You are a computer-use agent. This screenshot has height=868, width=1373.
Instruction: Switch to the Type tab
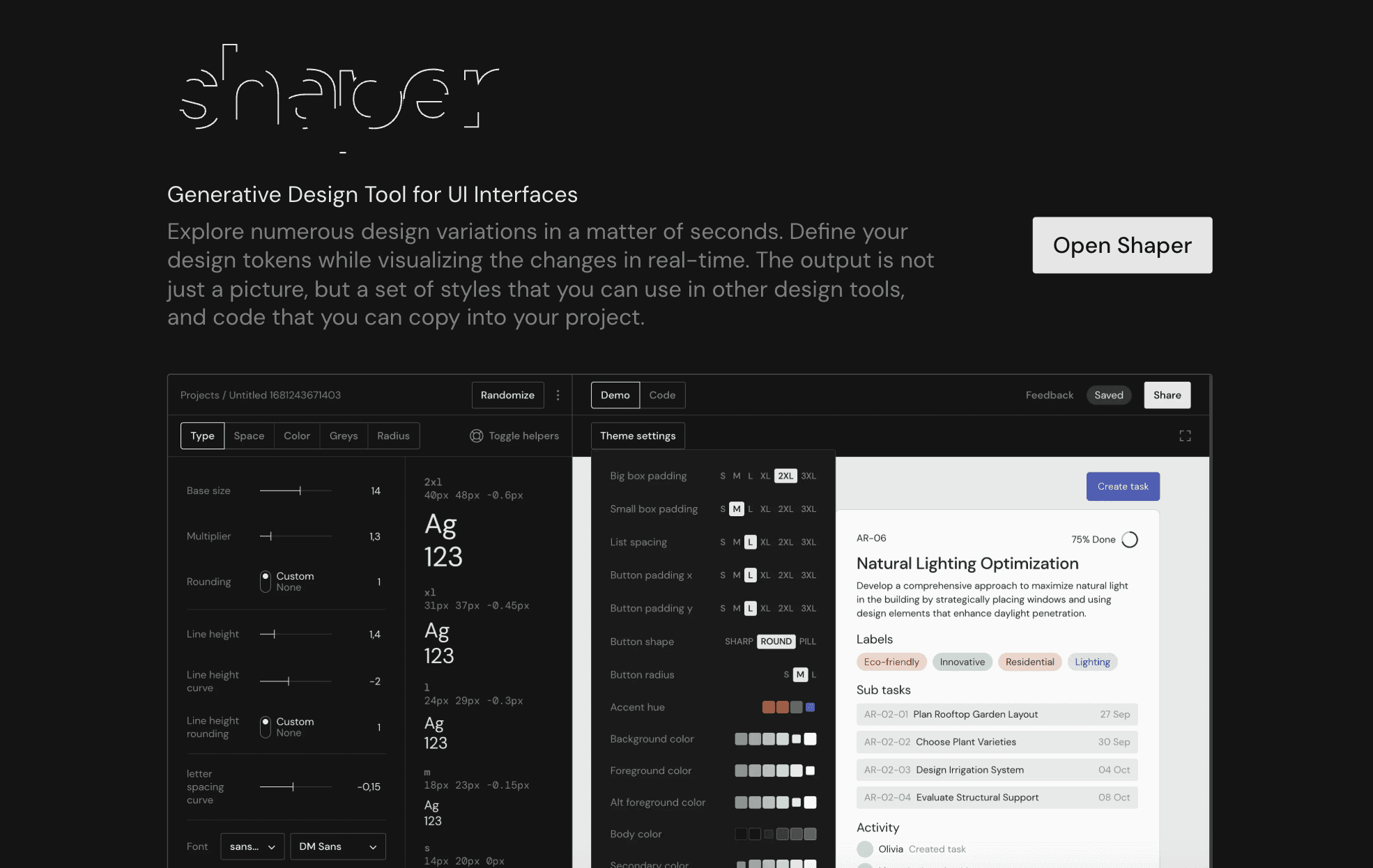202,436
